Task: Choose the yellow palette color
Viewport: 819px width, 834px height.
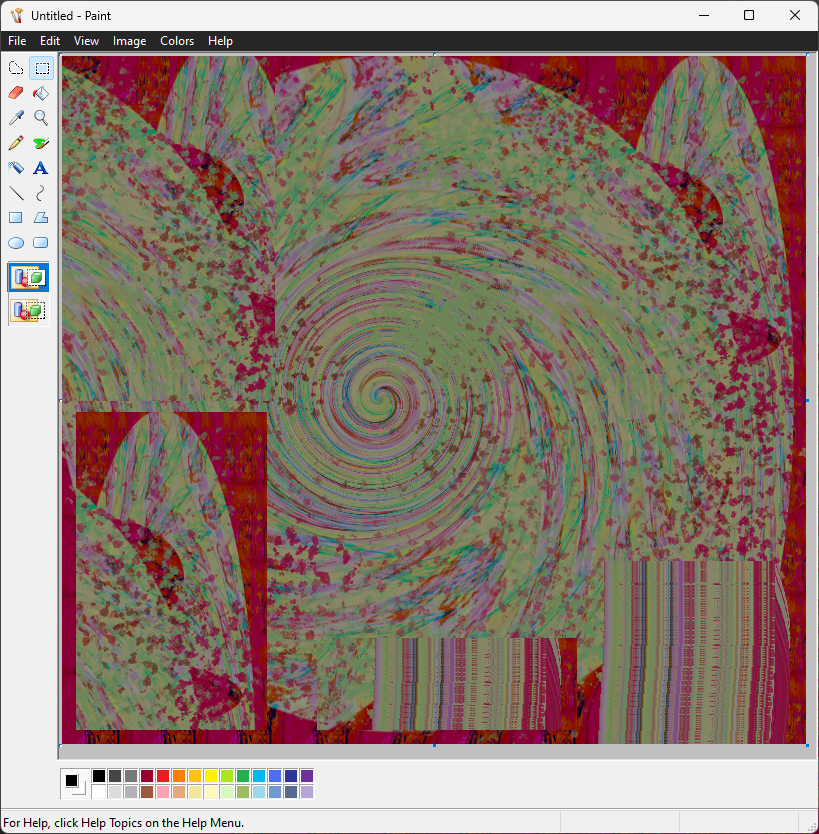Action: (211, 776)
